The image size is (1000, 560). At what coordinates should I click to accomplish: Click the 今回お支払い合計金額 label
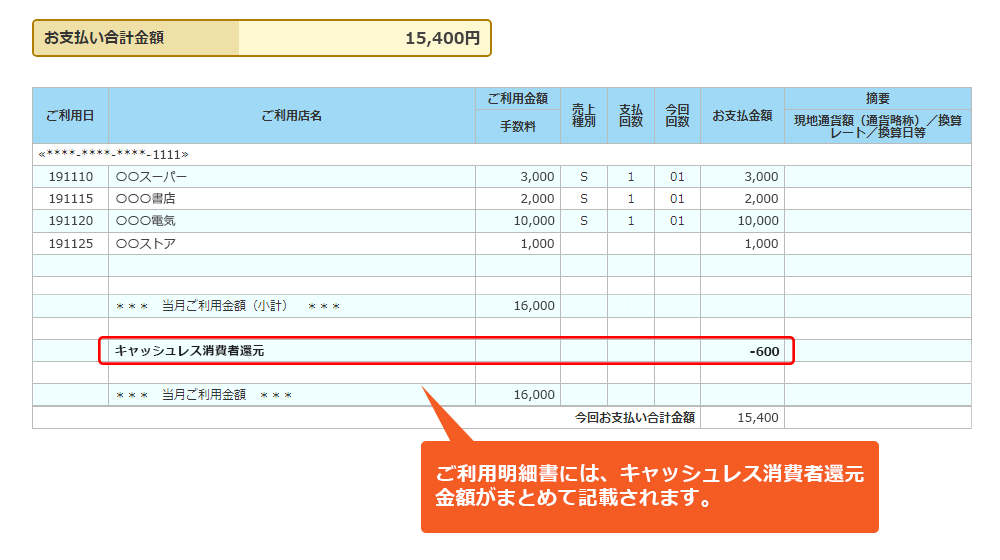point(635,418)
